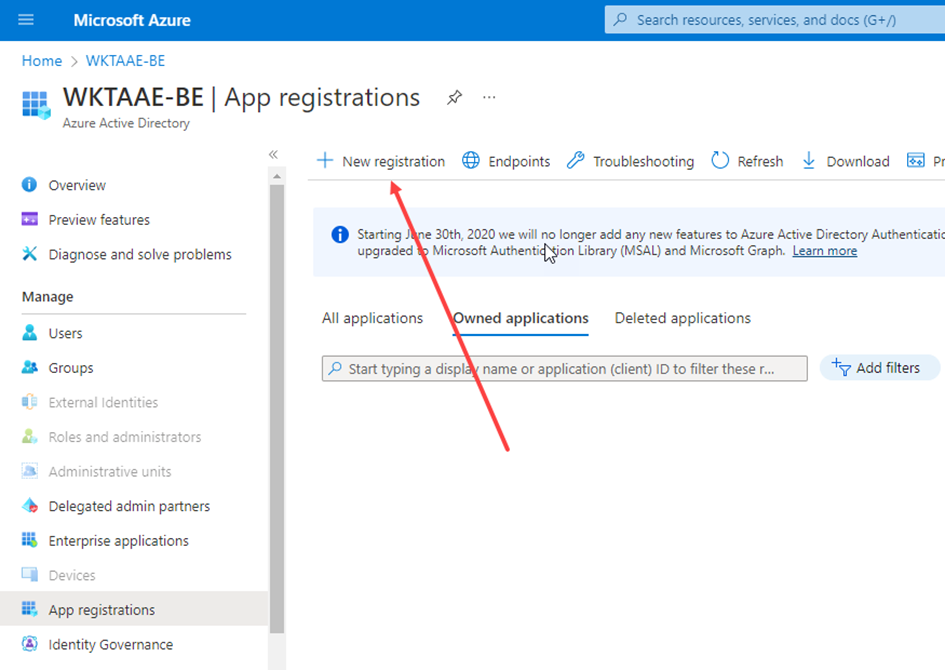Image resolution: width=945 pixels, height=670 pixels.
Task: Select the Deleted applications tab
Action: click(x=682, y=318)
